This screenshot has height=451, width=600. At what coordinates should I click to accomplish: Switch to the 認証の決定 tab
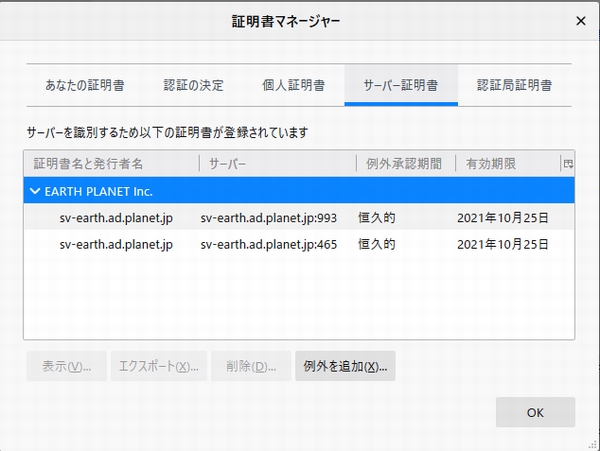tap(194, 85)
